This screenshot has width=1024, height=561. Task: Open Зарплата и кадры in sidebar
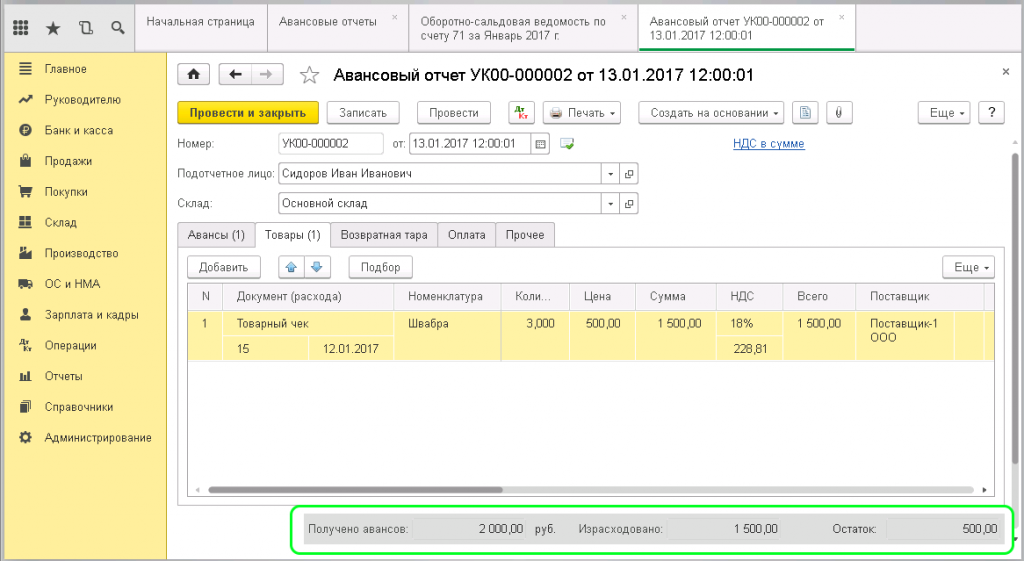click(x=91, y=314)
